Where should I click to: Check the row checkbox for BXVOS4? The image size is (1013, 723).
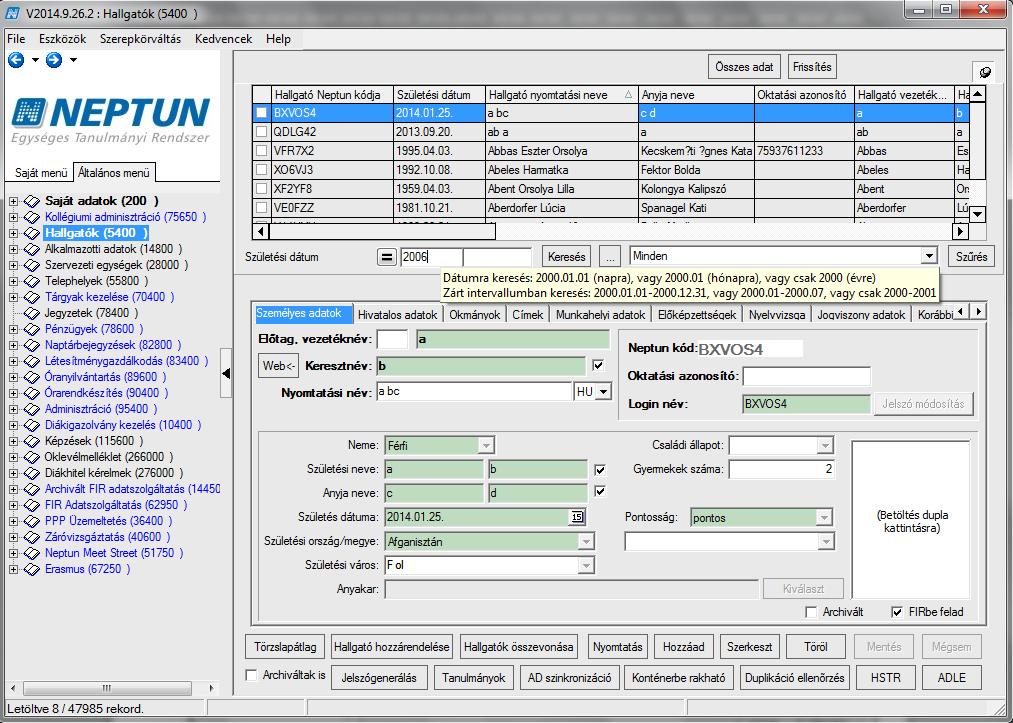[x=262, y=112]
